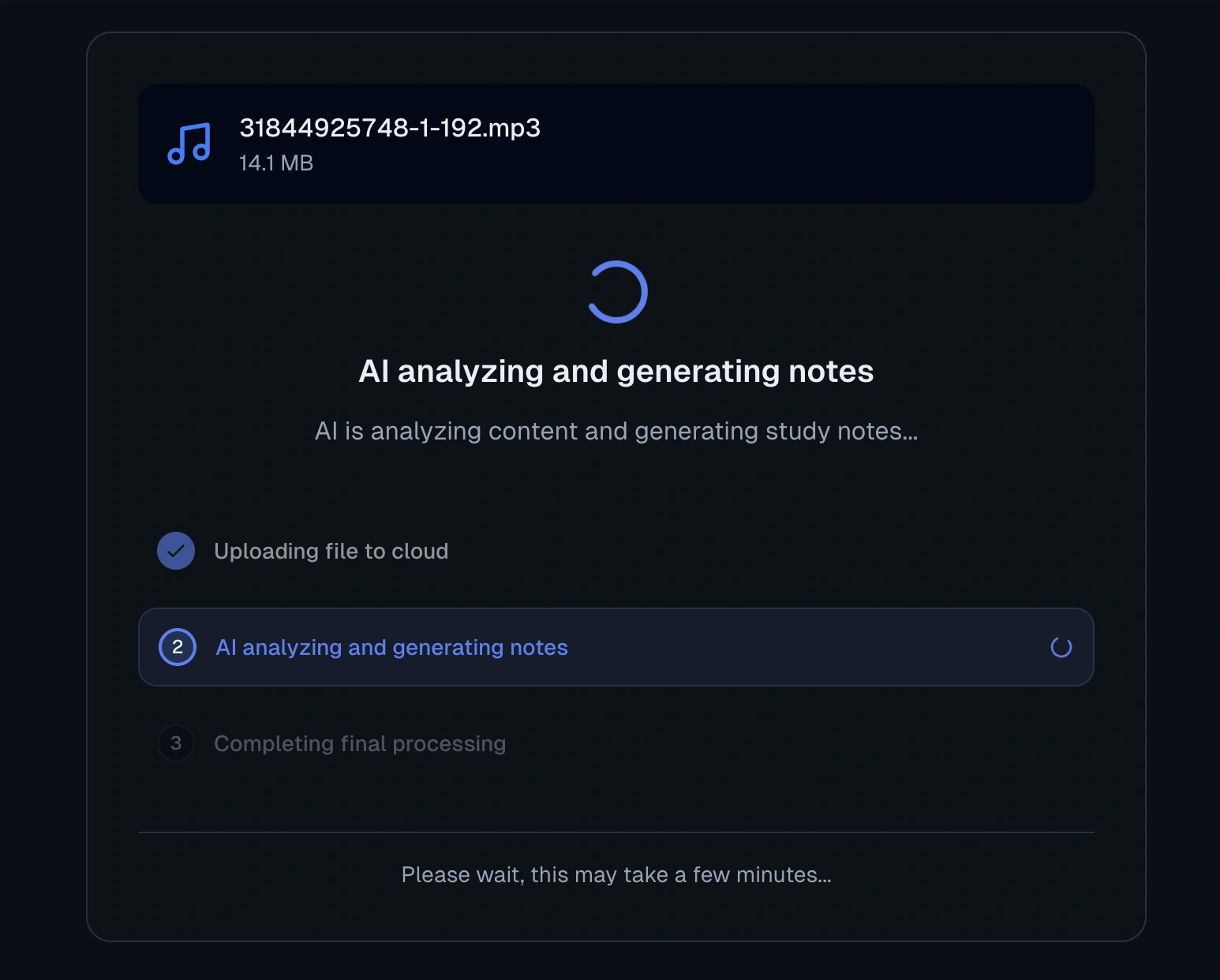This screenshot has height=980, width=1220.
Task: Select the "Uploading file to cloud" step
Action: [x=331, y=552]
